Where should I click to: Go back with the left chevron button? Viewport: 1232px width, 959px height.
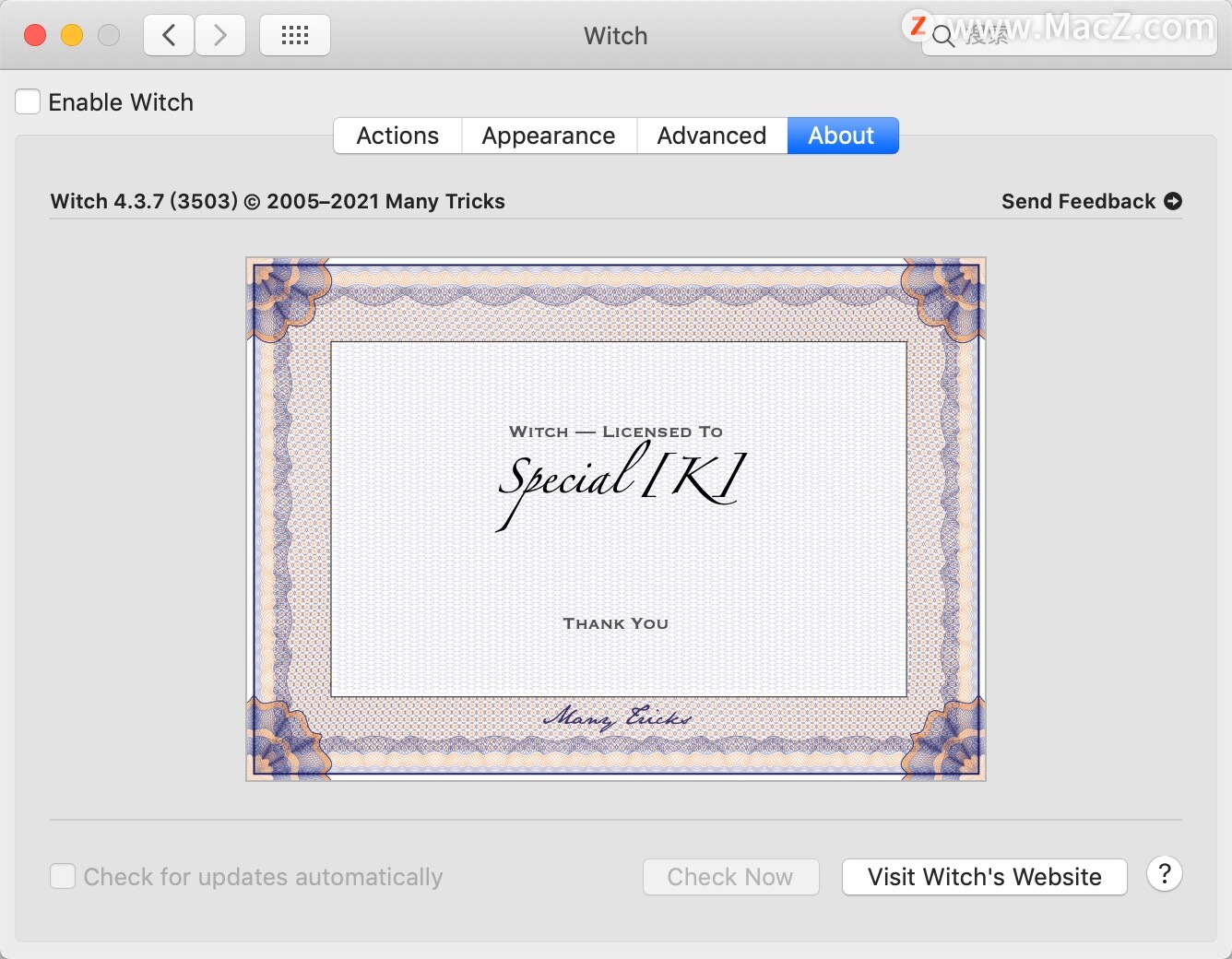(x=169, y=36)
